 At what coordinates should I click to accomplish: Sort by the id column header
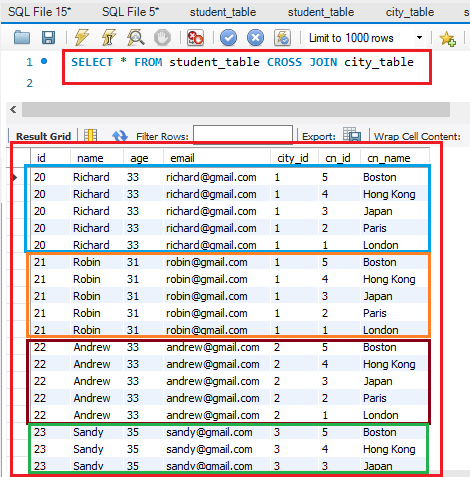50,158
